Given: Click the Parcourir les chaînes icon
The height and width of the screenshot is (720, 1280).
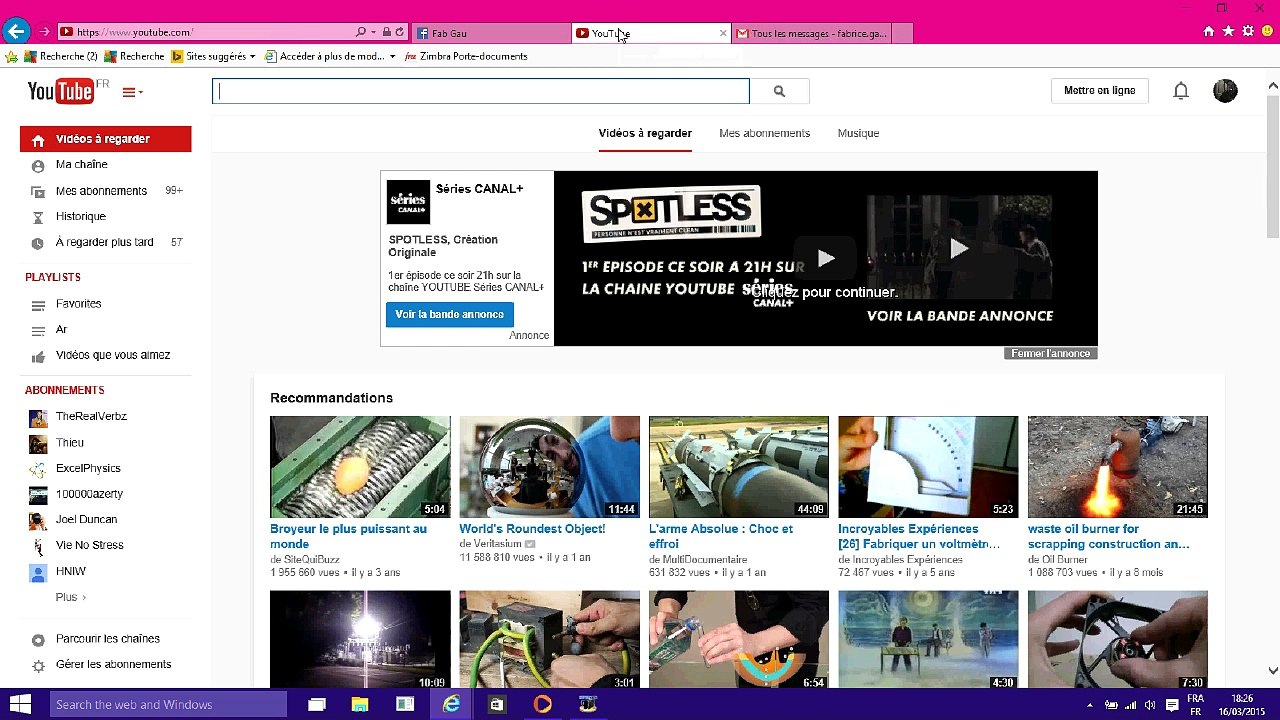Looking at the screenshot, I should [38, 640].
